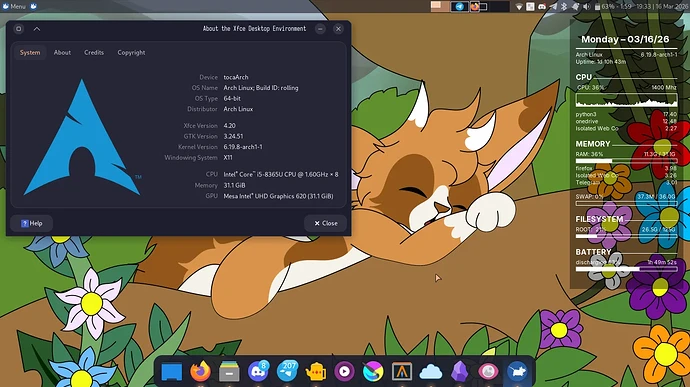The height and width of the screenshot is (387, 690).
Task: Switch to Firefox workspace in pager
Action: (479, 6)
